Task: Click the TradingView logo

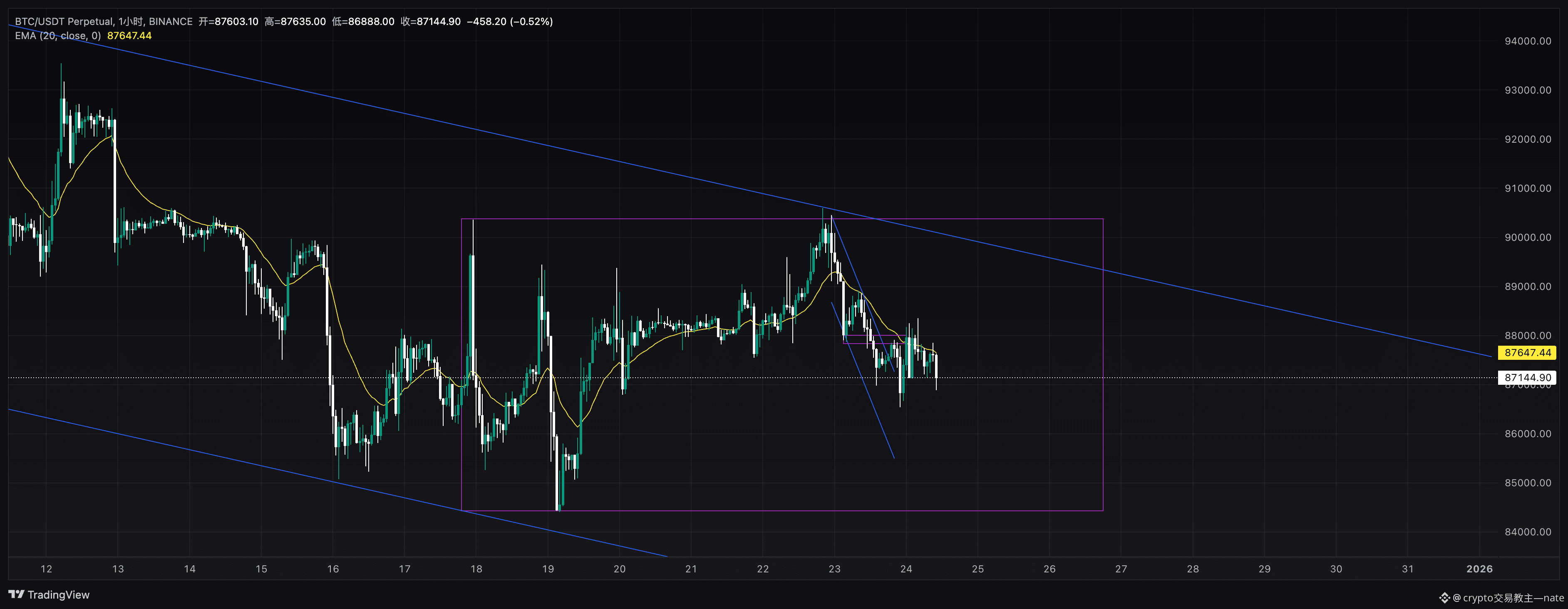Action: tap(49, 594)
